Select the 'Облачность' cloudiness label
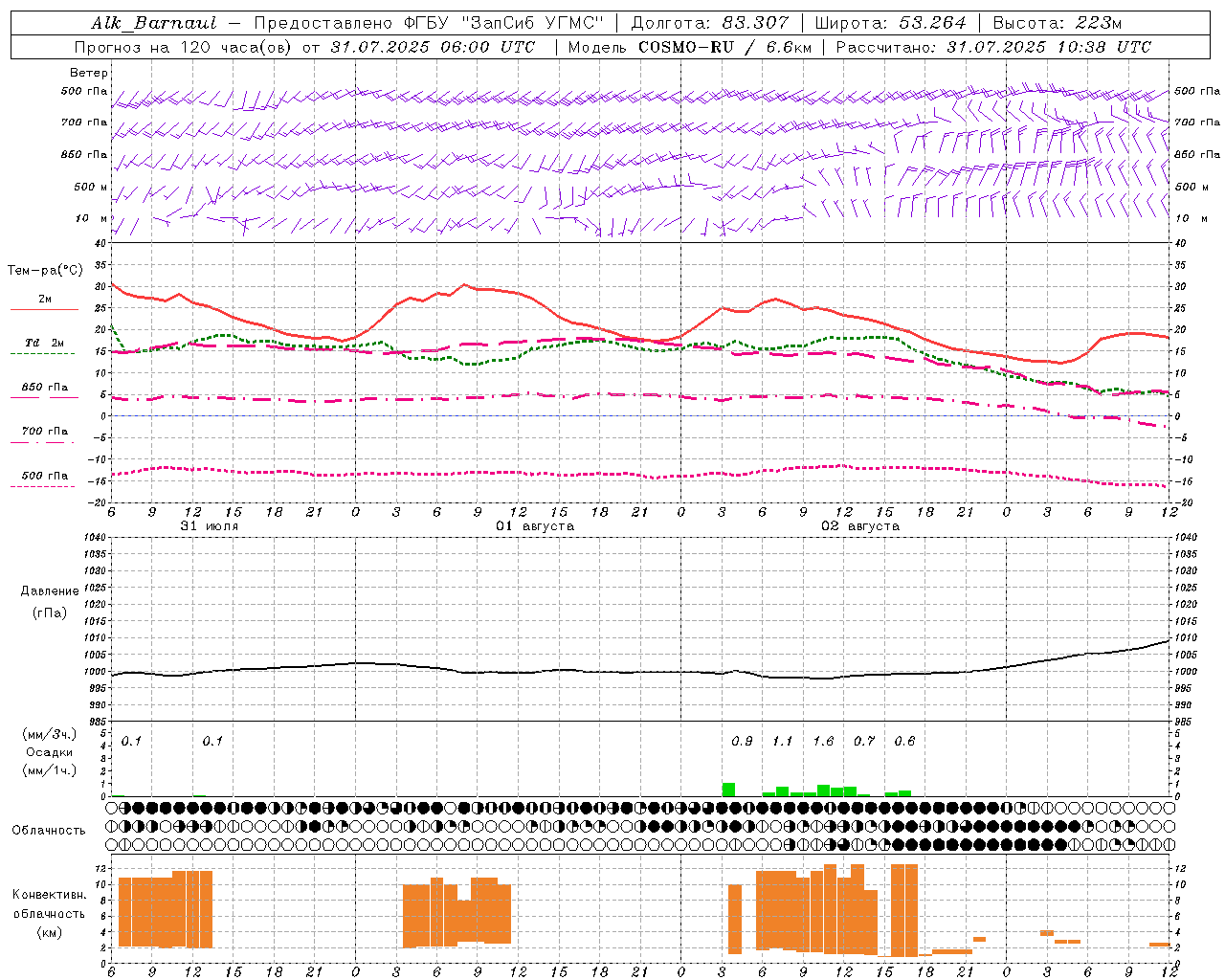The width and height of the screenshot is (1225, 980). (x=49, y=831)
